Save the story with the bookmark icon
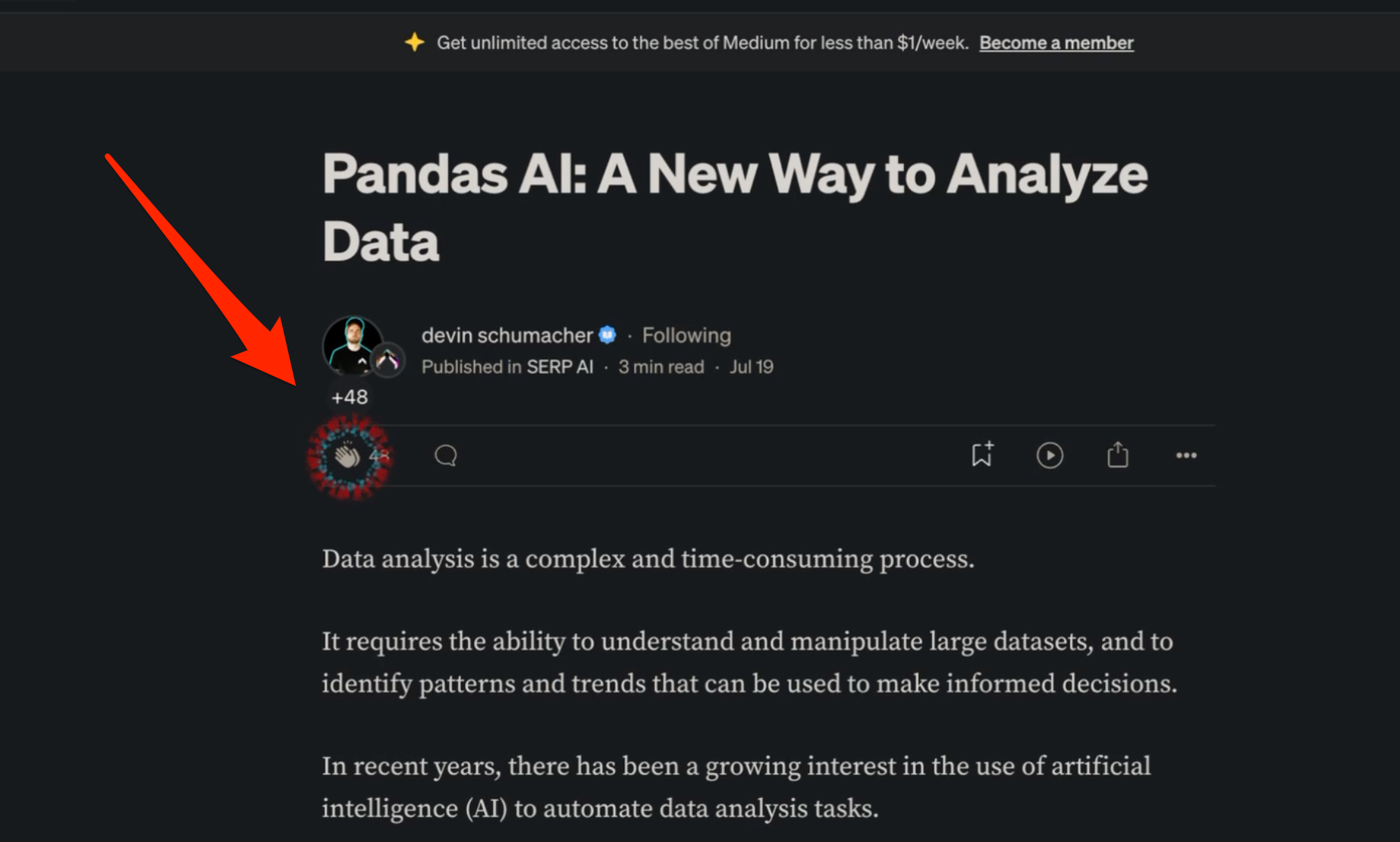The height and width of the screenshot is (842, 1400). (982, 454)
